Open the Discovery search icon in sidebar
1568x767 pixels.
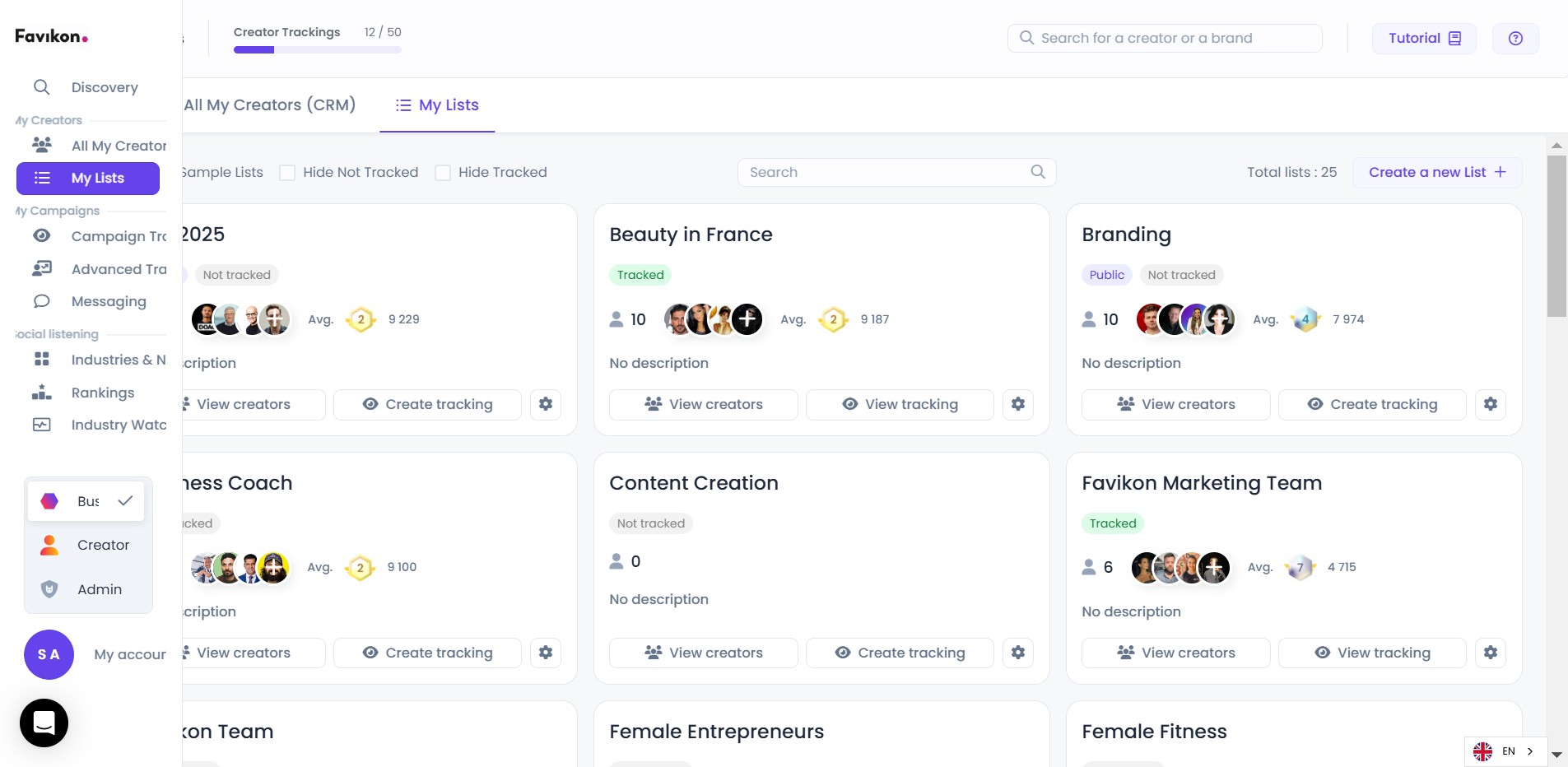point(41,87)
